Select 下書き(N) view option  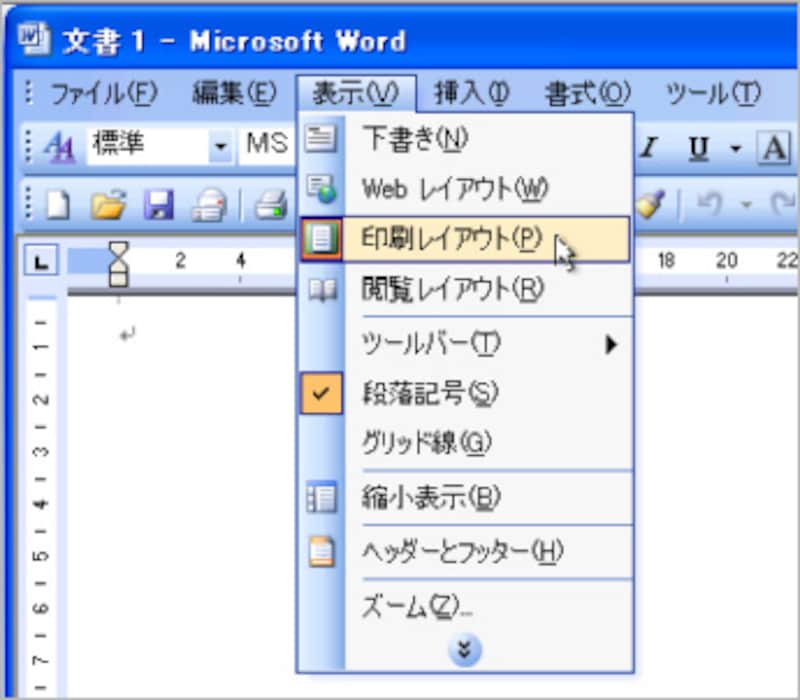click(465, 139)
